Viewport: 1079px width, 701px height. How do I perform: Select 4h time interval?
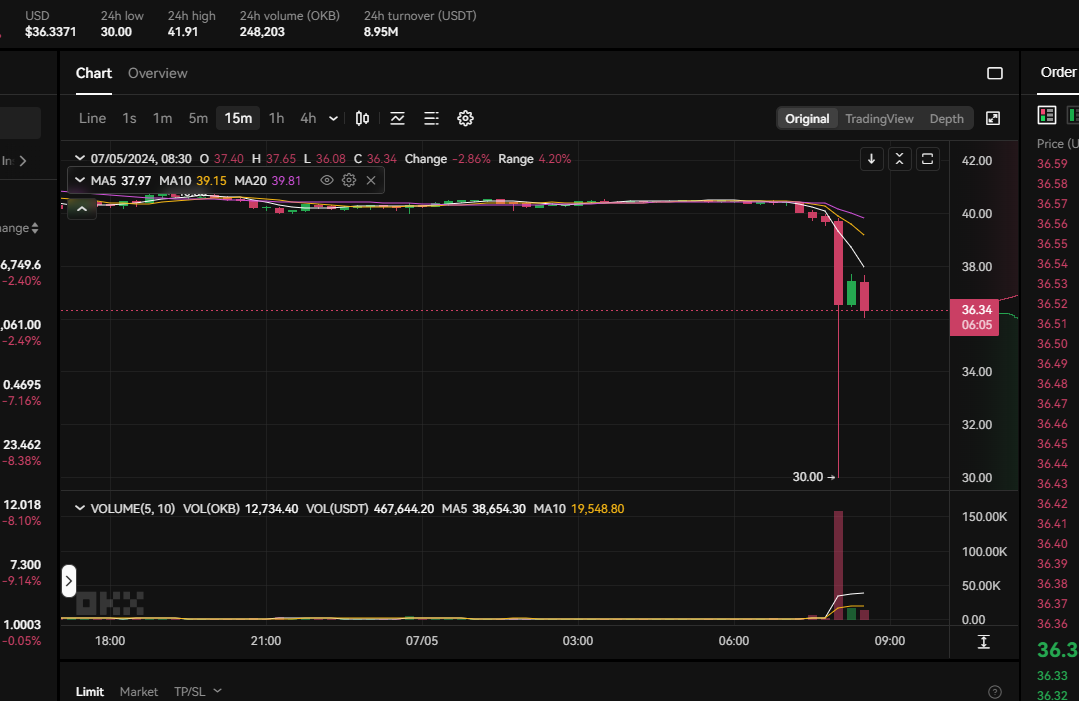308,118
